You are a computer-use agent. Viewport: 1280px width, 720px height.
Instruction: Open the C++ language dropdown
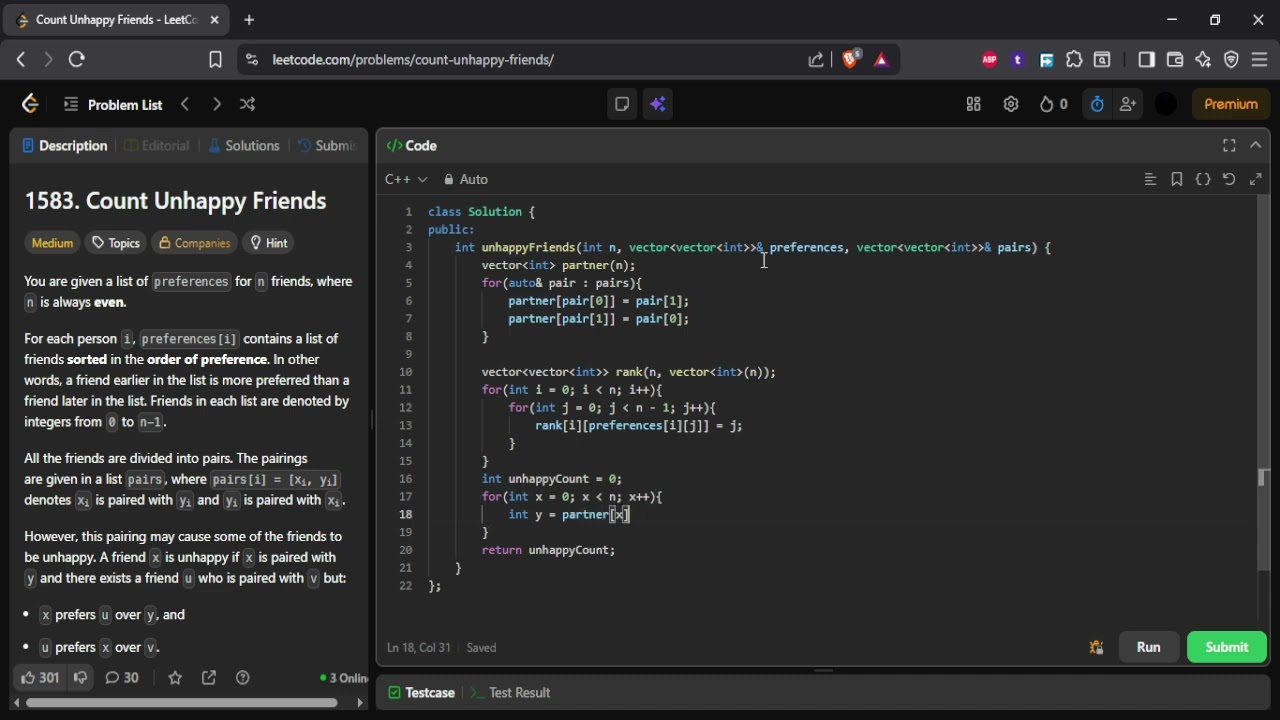(x=406, y=179)
